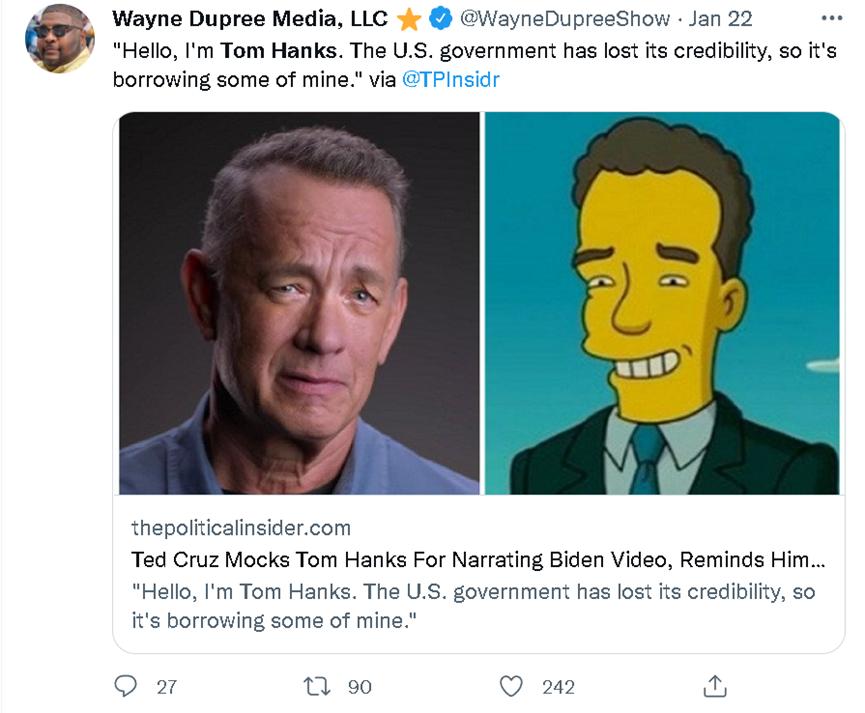The height and width of the screenshot is (713, 865).
Task: Click the gold star badge beside the name
Action: [408, 19]
